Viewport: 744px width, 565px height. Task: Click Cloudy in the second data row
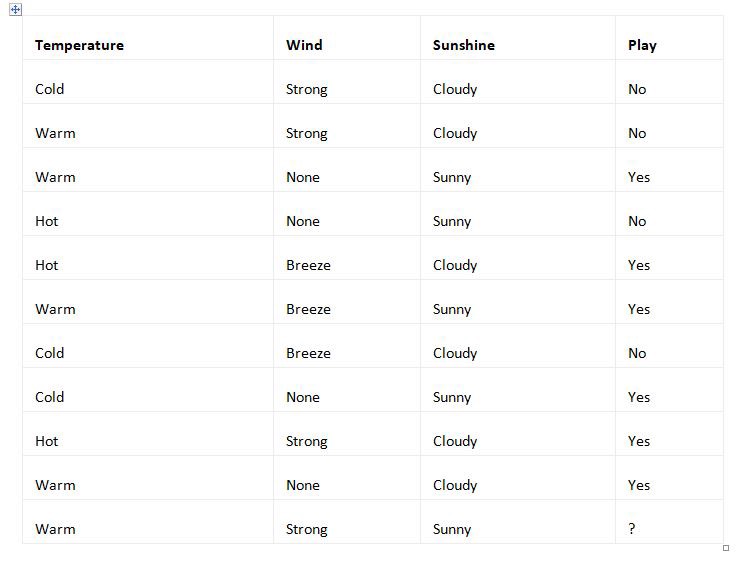tap(455, 133)
